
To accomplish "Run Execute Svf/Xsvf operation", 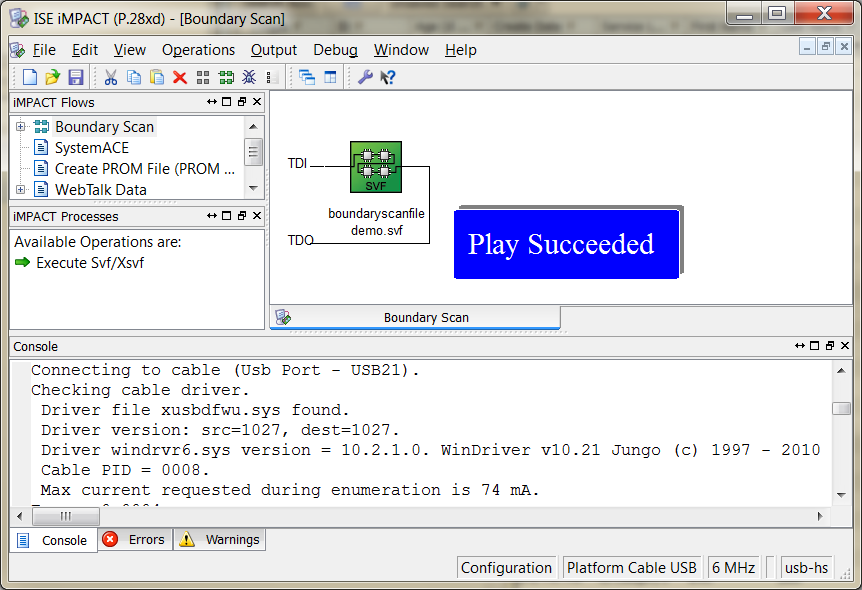I will coord(89,263).
